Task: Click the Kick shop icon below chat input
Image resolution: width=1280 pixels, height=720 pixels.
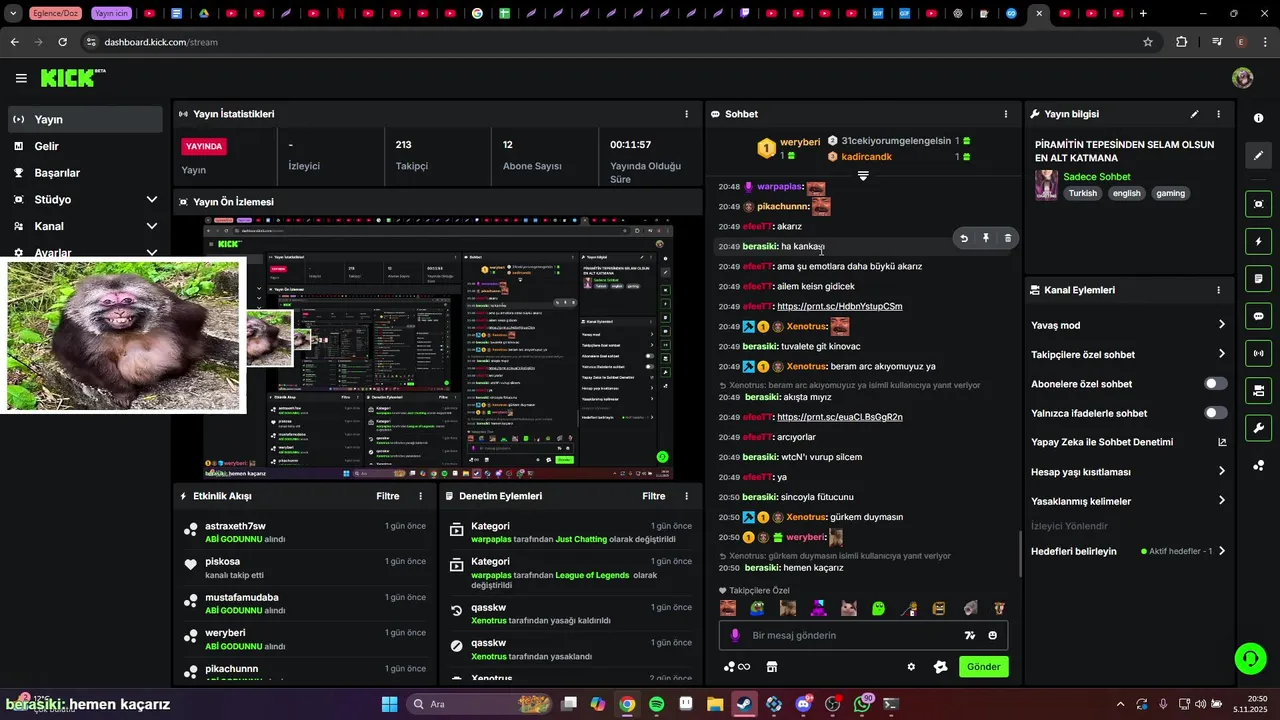Action: 772,667
